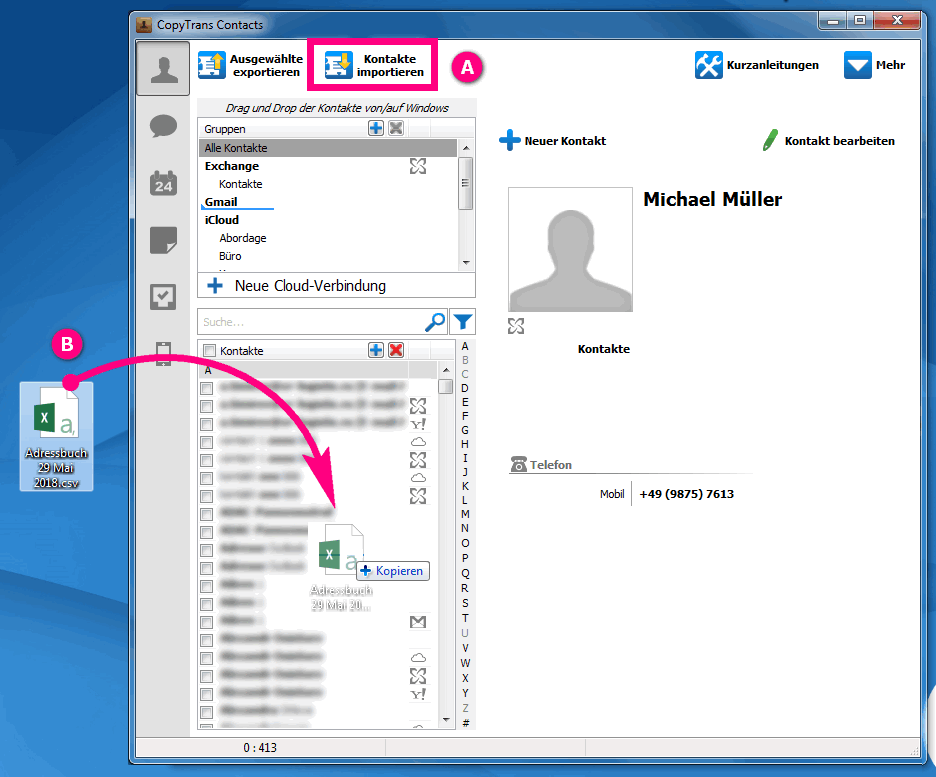Click Kontakt bearbeiten button

click(x=829, y=141)
